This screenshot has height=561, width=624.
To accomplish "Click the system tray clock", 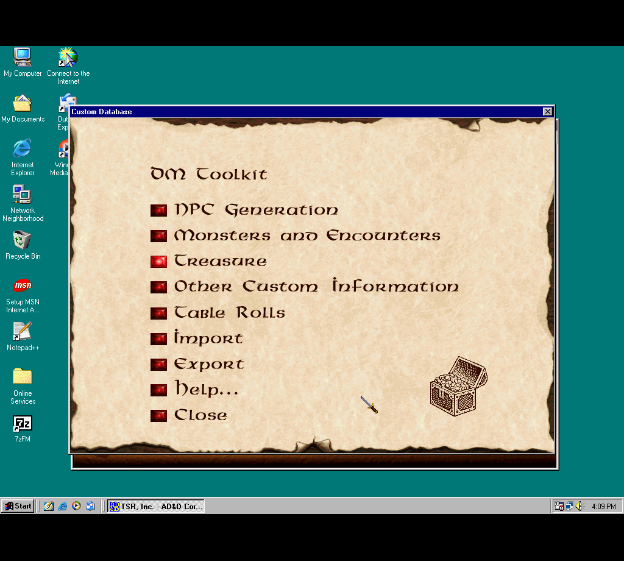I will pyautogui.click(x=603, y=506).
